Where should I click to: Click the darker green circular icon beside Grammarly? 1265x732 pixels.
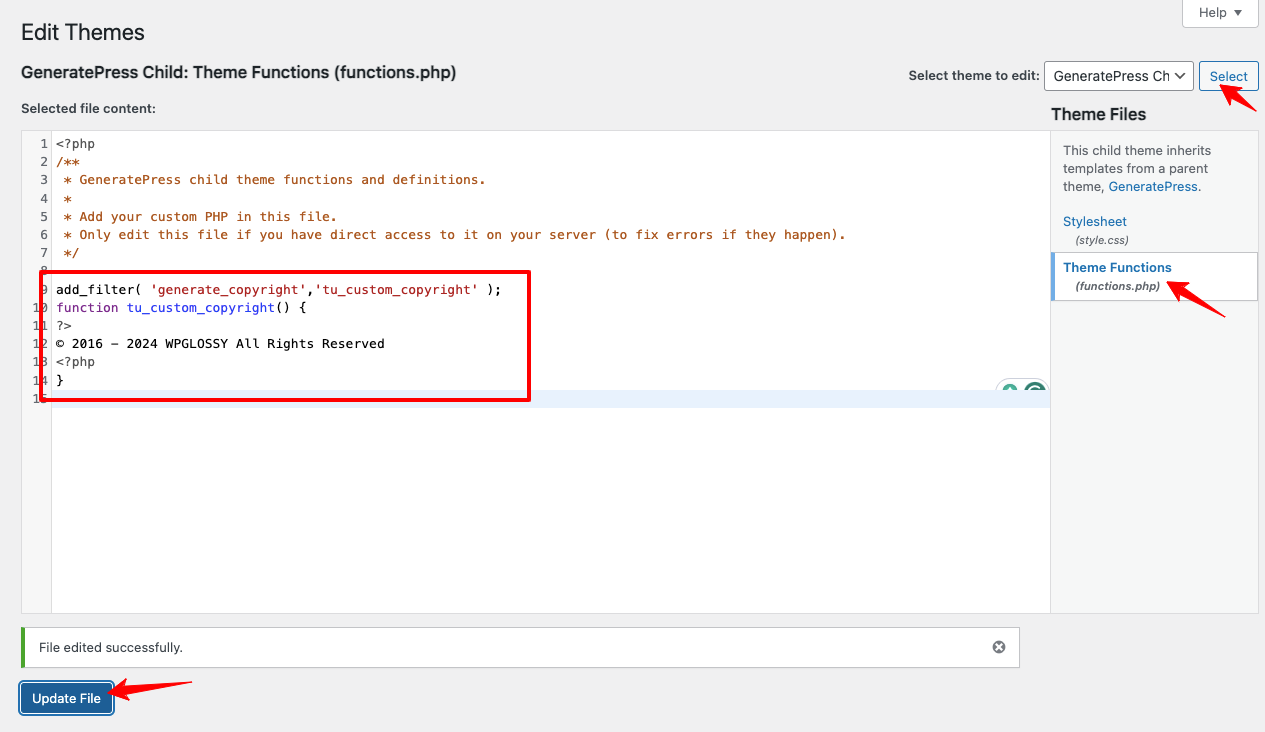pyautogui.click(x=1035, y=388)
